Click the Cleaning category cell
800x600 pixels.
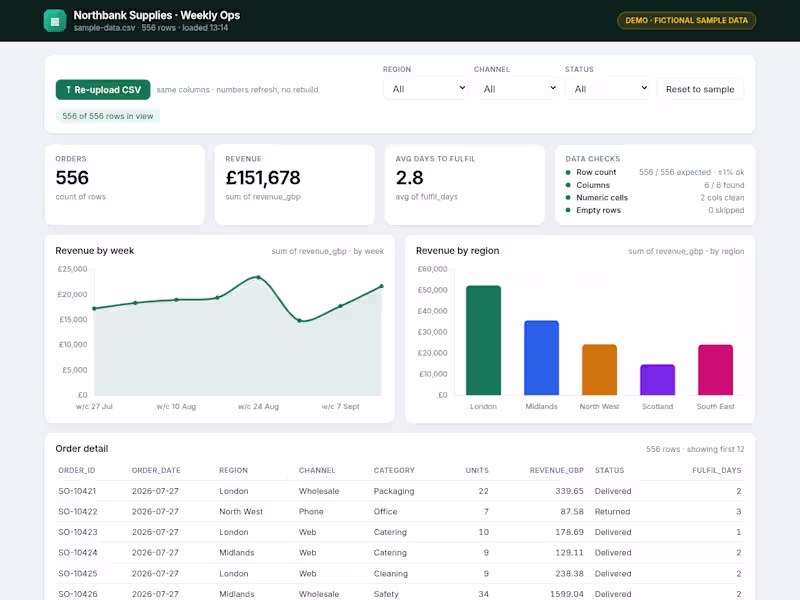pos(391,573)
